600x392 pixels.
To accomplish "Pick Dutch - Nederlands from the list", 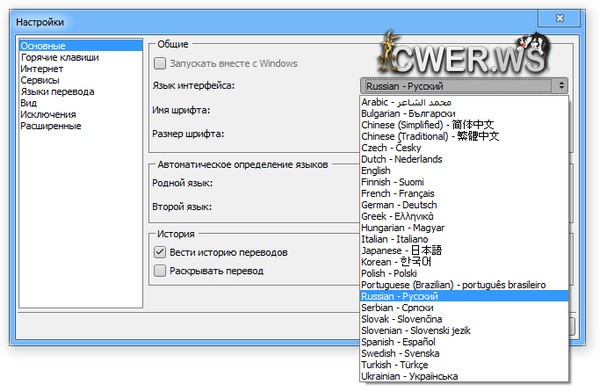I will click(x=464, y=159).
